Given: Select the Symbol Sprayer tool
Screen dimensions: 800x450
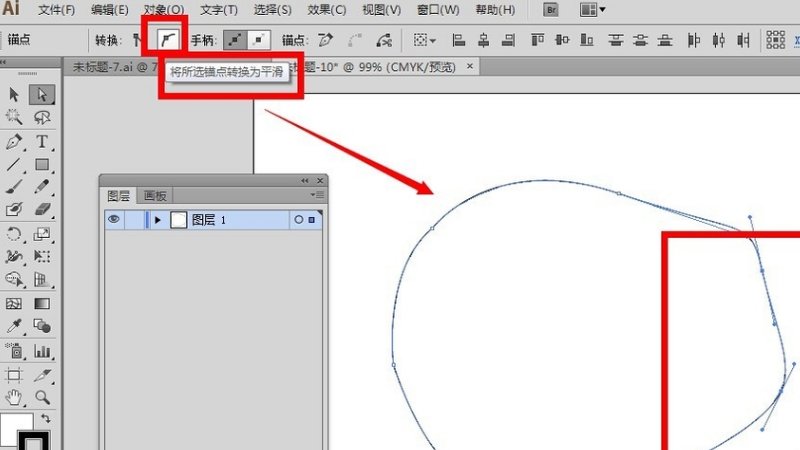Looking at the screenshot, I should [14, 351].
